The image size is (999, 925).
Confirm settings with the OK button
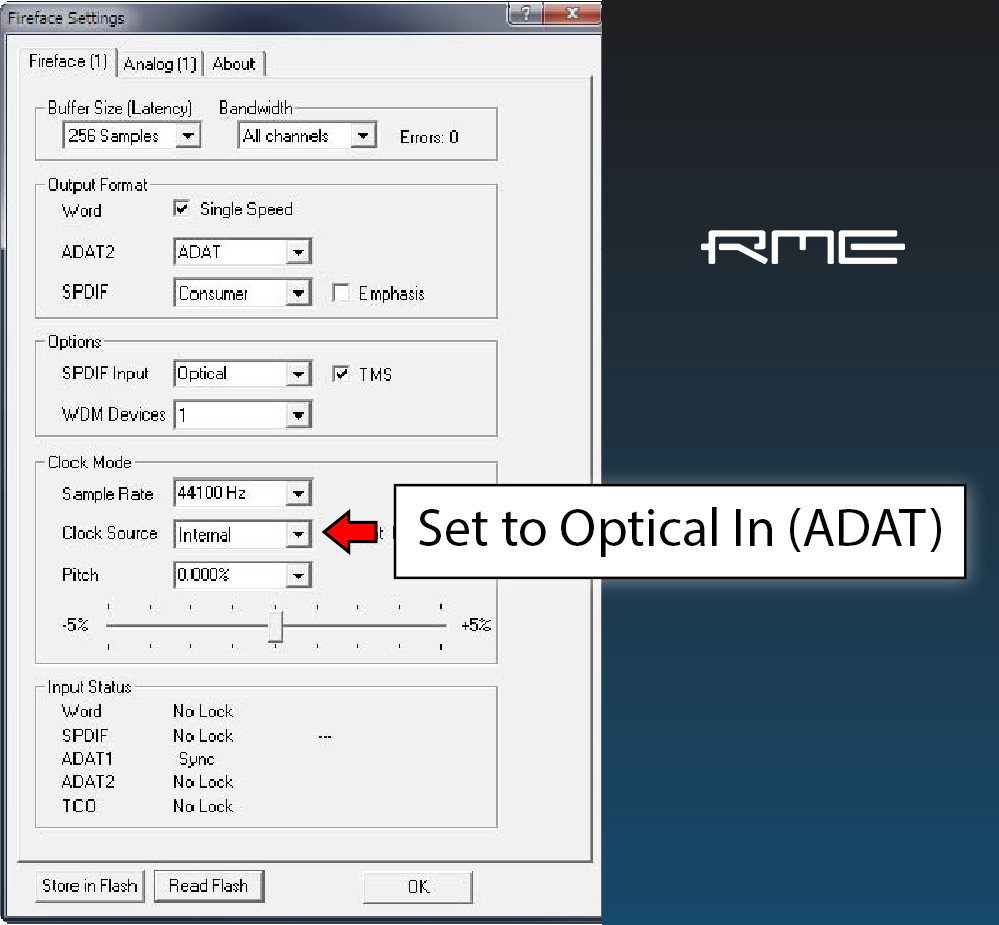tap(418, 887)
